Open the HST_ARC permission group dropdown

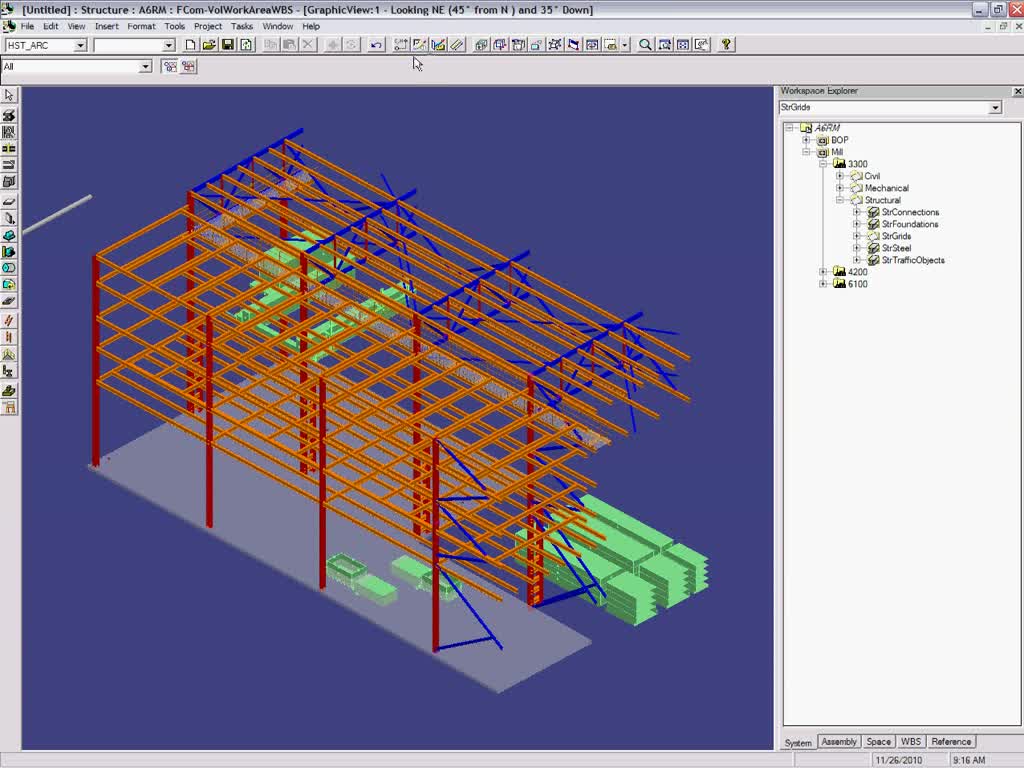click(80, 45)
